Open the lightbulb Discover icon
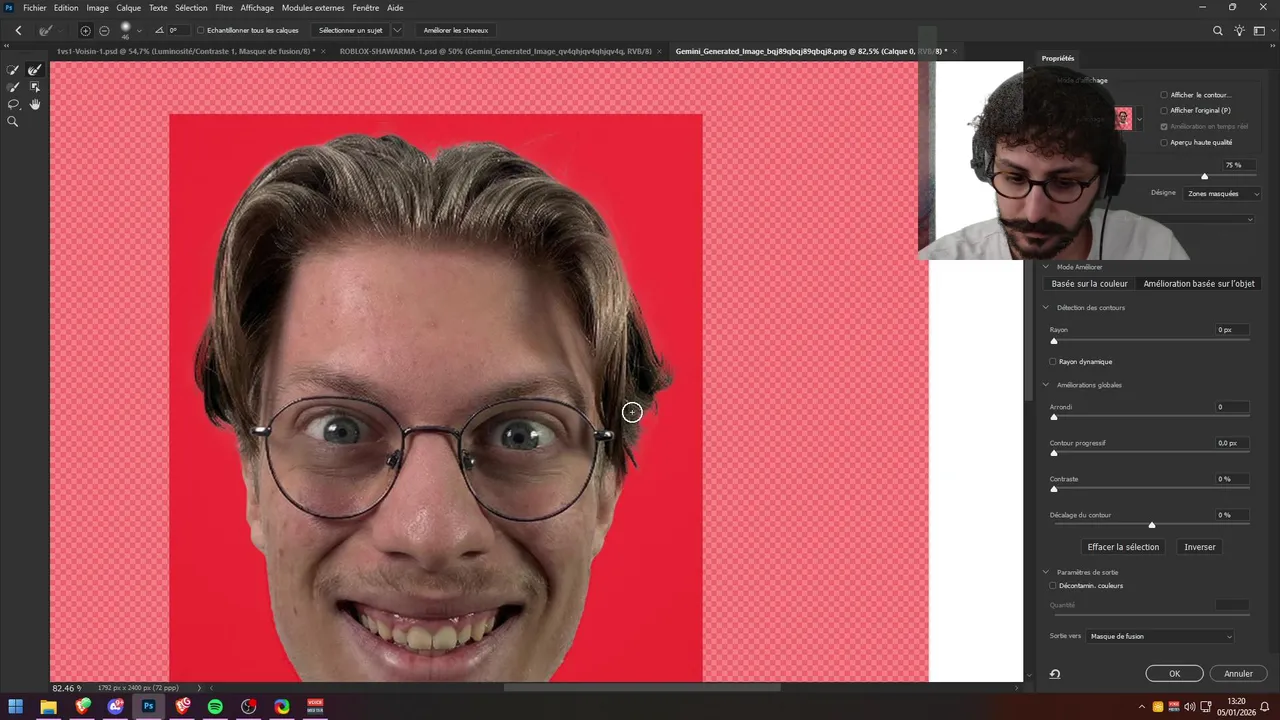The image size is (1280, 720). [1240, 31]
